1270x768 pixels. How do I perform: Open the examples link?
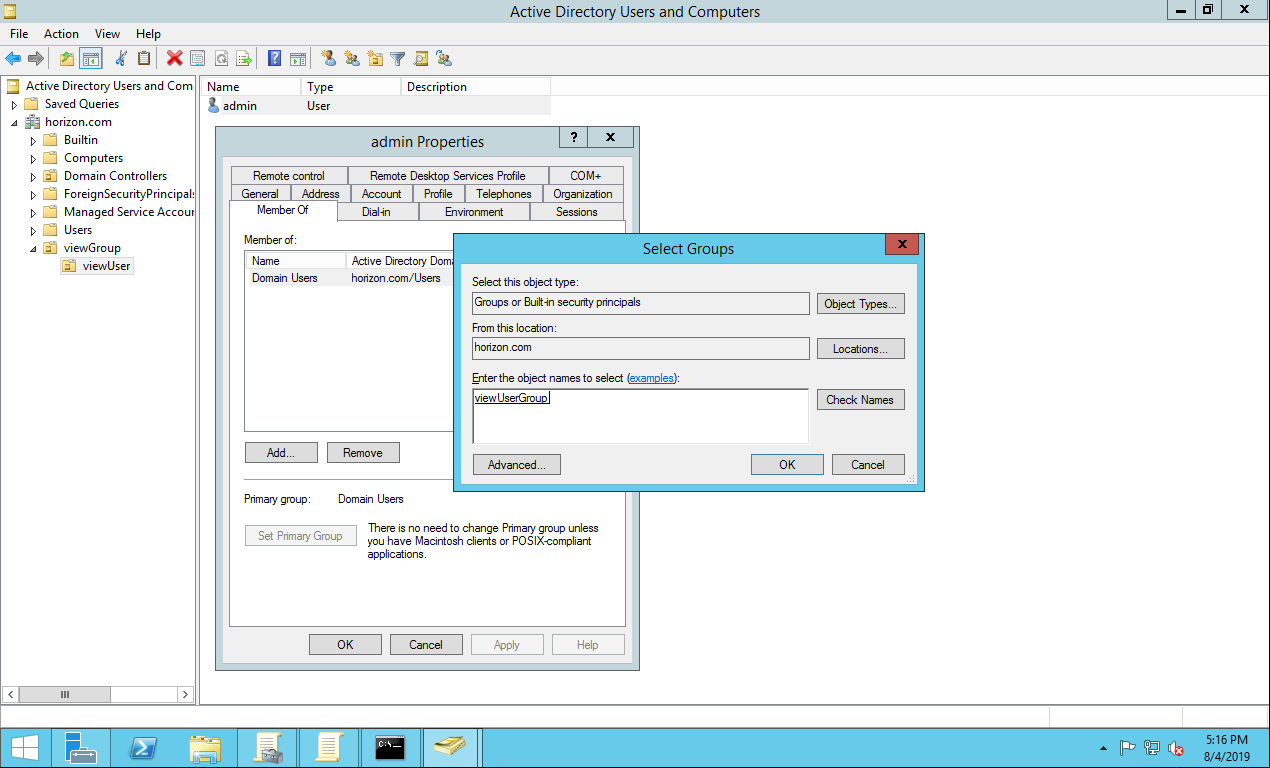[651, 378]
